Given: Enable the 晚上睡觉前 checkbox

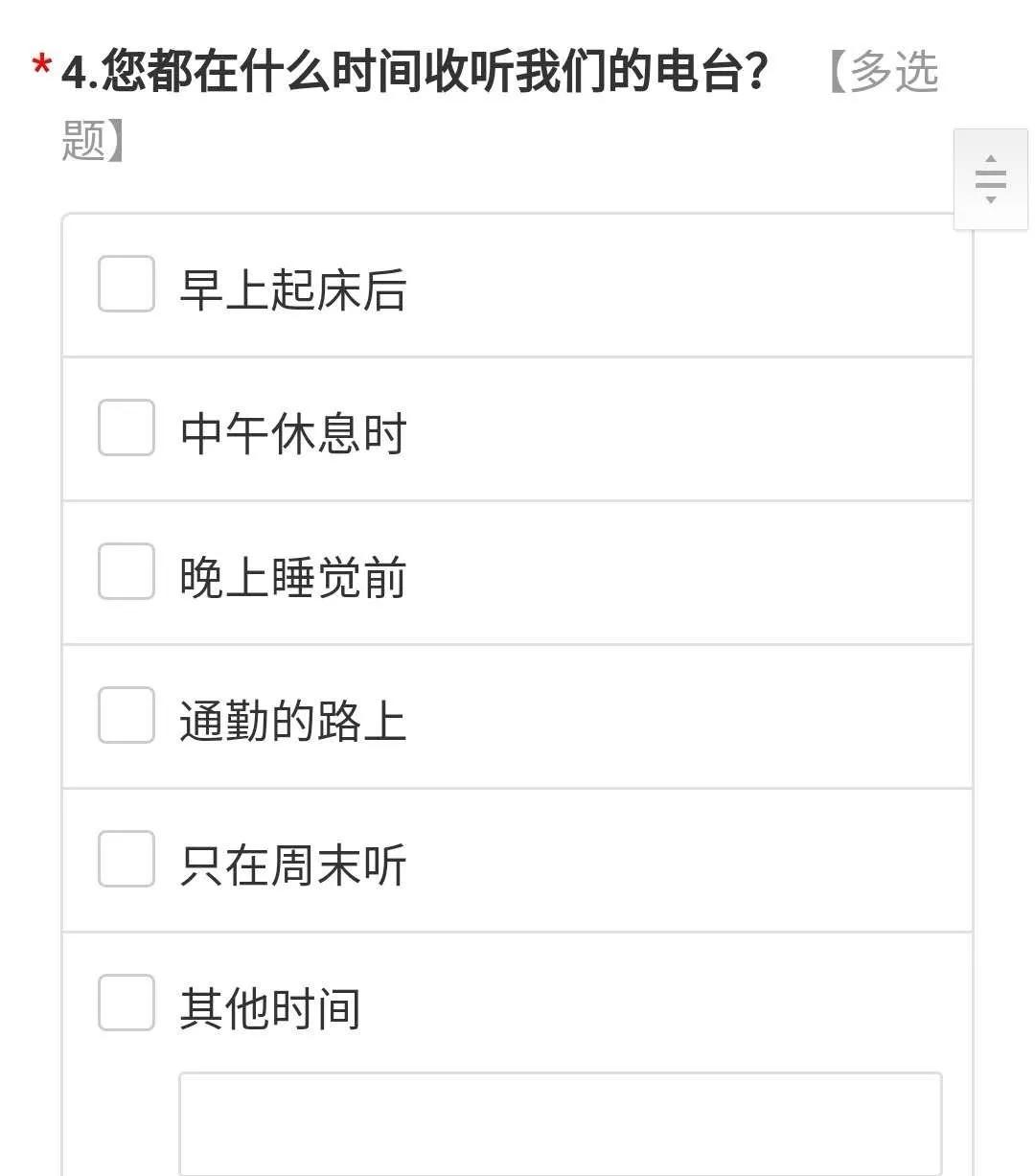Looking at the screenshot, I should (126, 571).
